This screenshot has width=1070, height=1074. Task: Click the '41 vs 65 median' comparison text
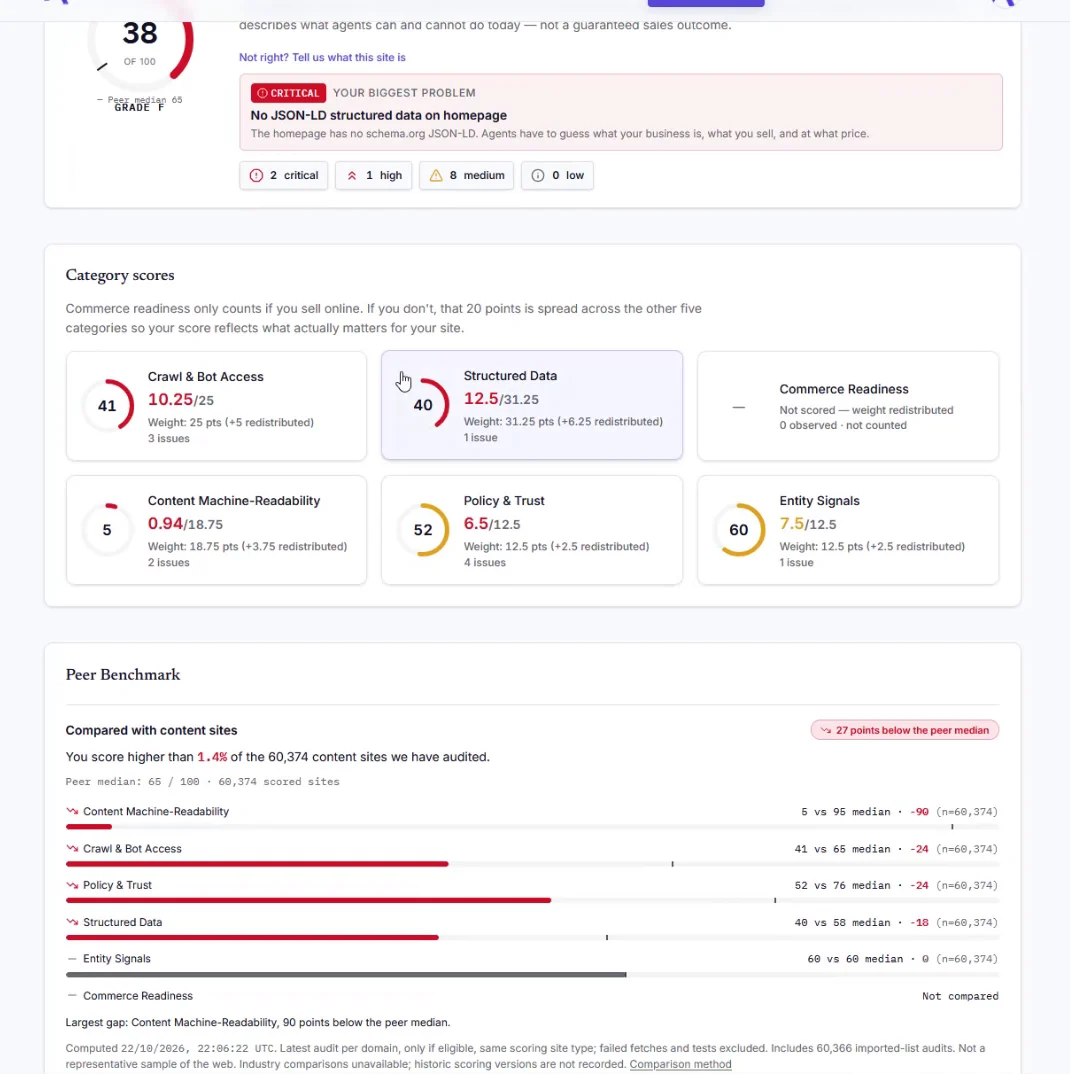pyautogui.click(x=843, y=849)
